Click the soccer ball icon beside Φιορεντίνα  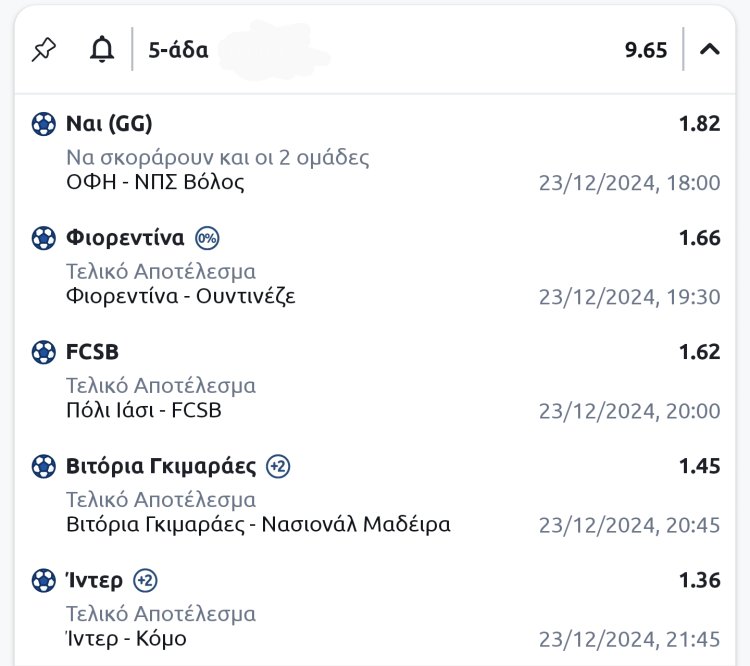pos(43,238)
